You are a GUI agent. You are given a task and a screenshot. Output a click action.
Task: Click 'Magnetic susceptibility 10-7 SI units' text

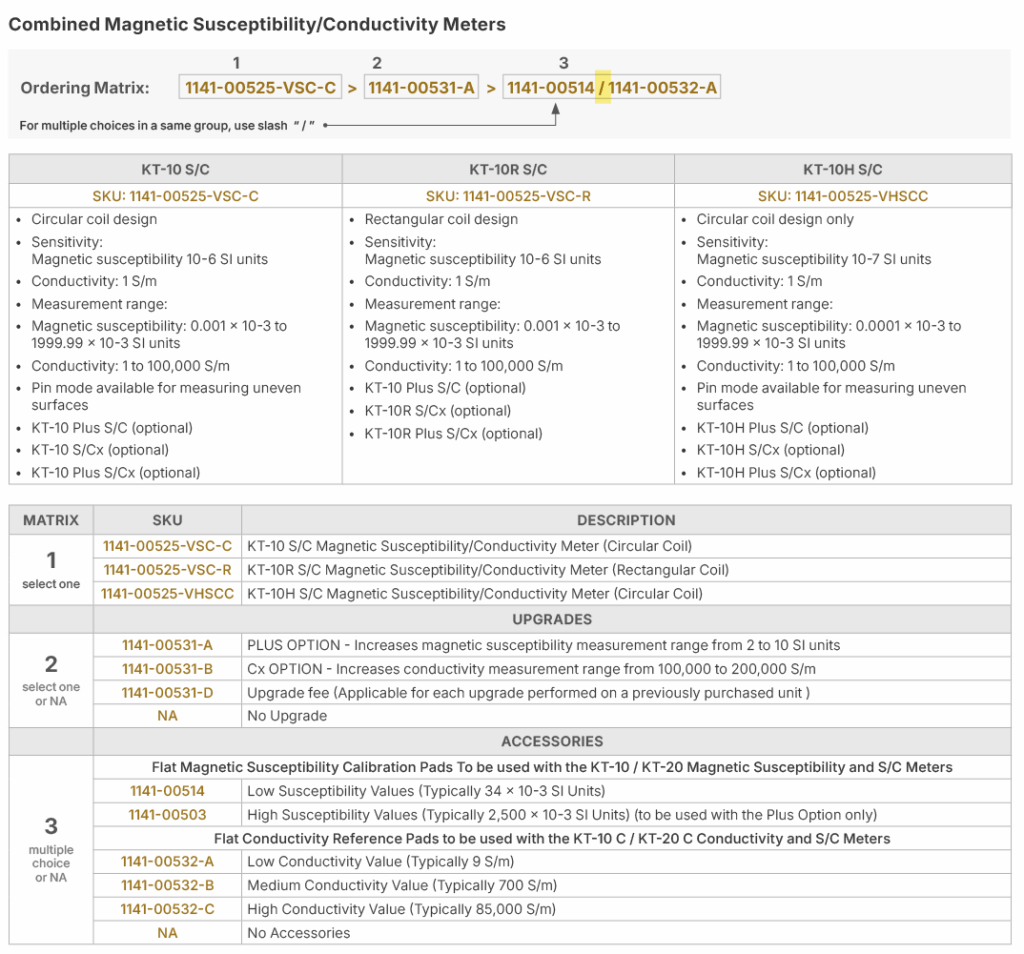(x=814, y=259)
